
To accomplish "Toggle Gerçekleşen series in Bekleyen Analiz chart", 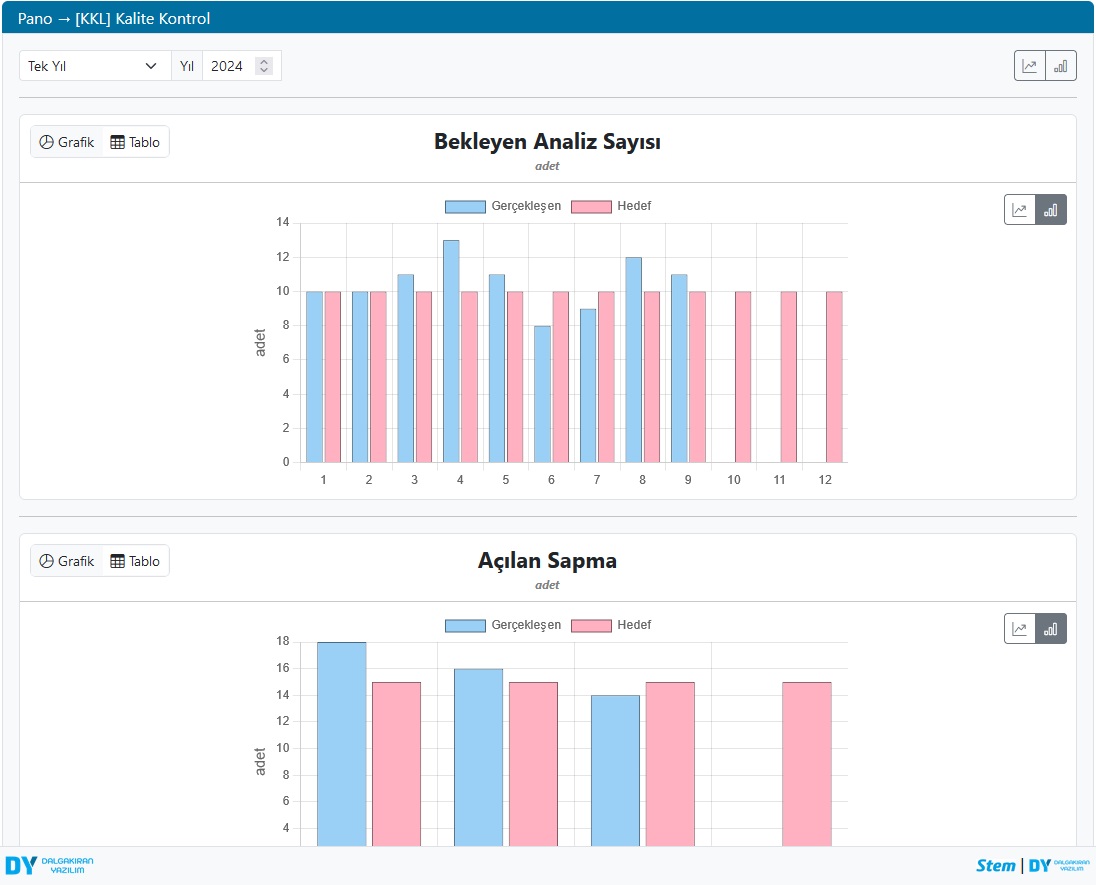I will click(x=503, y=206).
